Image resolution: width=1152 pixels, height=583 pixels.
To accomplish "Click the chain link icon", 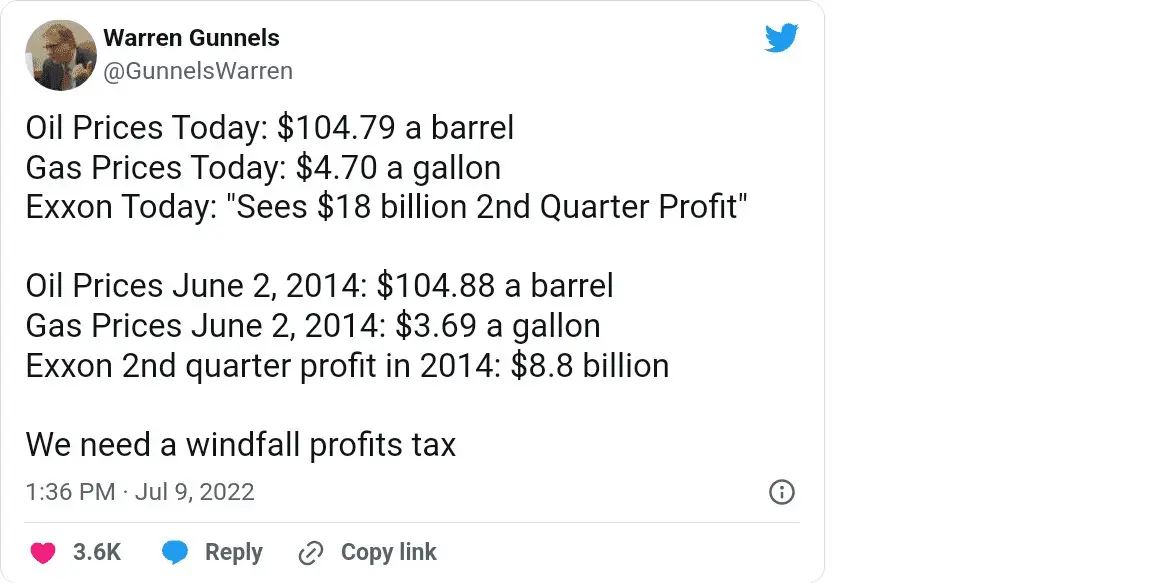I will 312,553.
